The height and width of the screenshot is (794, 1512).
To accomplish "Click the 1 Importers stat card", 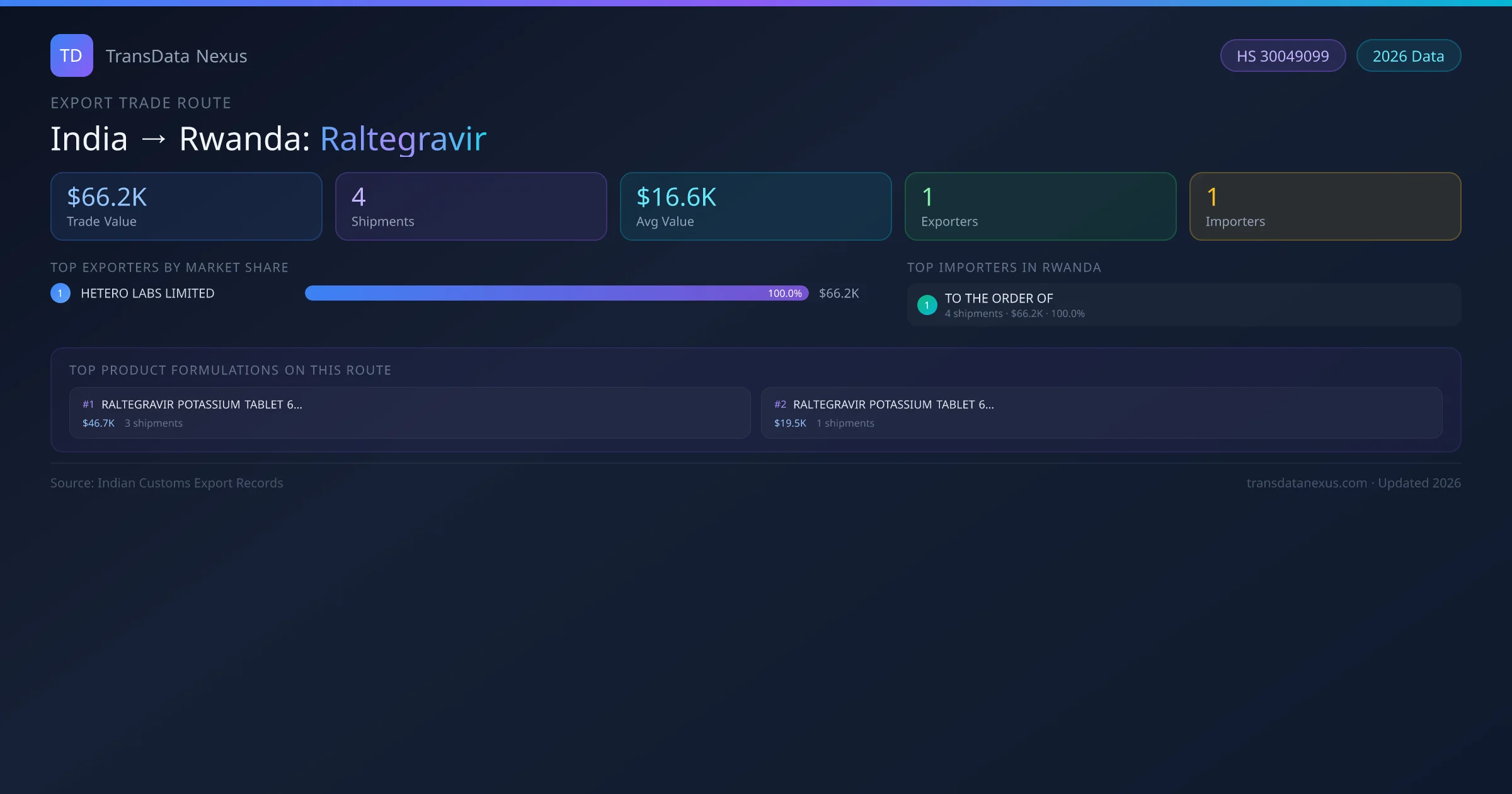I will [x=1325, y=206].
